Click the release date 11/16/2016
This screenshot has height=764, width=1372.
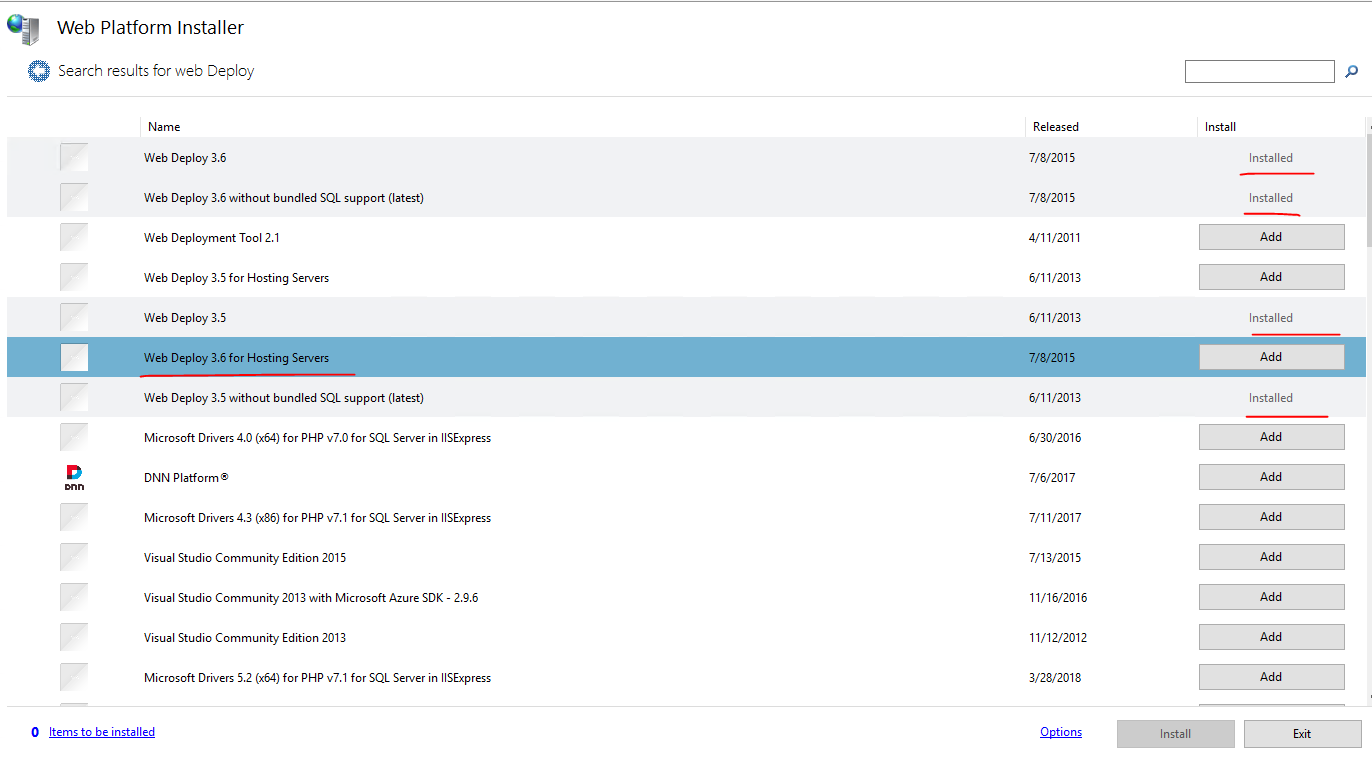pyautogui.click(x=1060, y=598)
